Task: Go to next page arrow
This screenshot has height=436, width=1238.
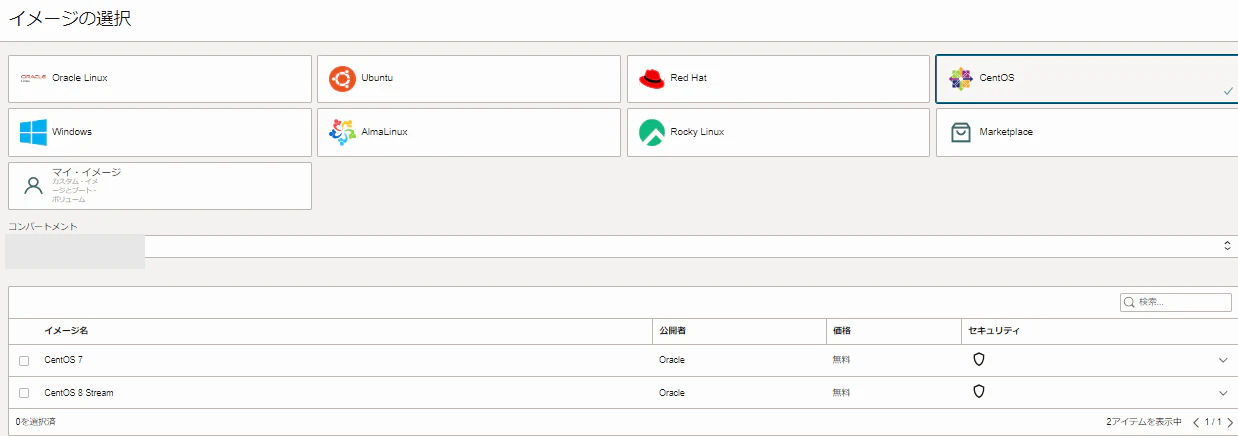Action: pyautogui.click(x=1230, y=423)
